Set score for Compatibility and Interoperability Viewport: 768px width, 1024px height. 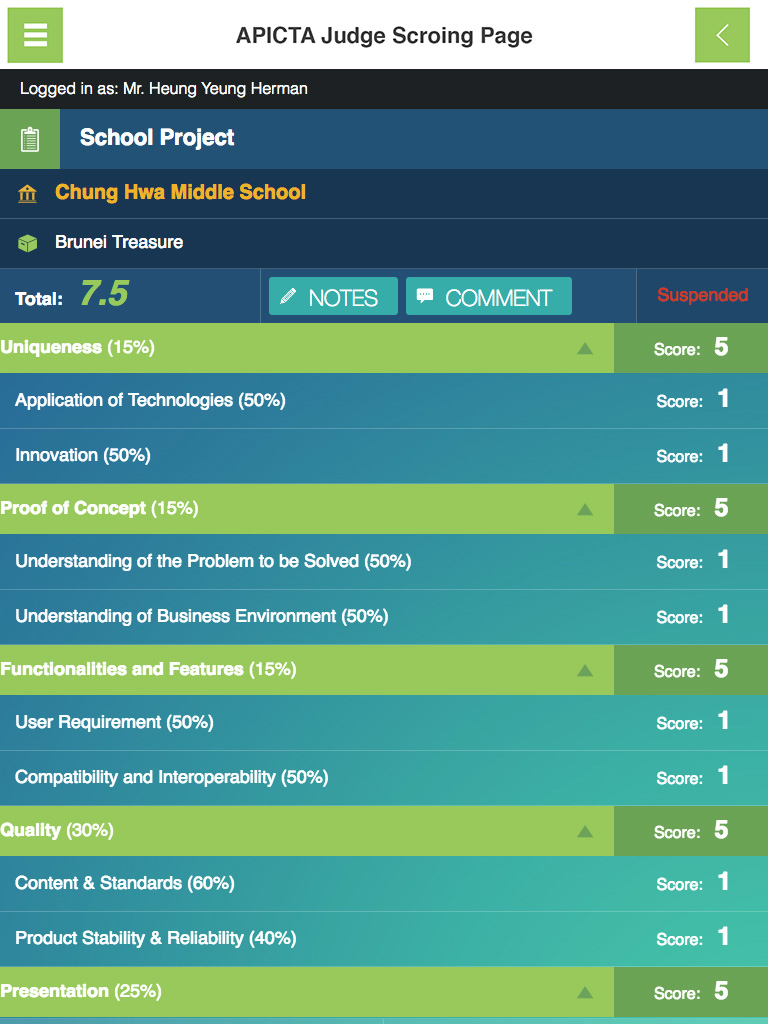693,776
